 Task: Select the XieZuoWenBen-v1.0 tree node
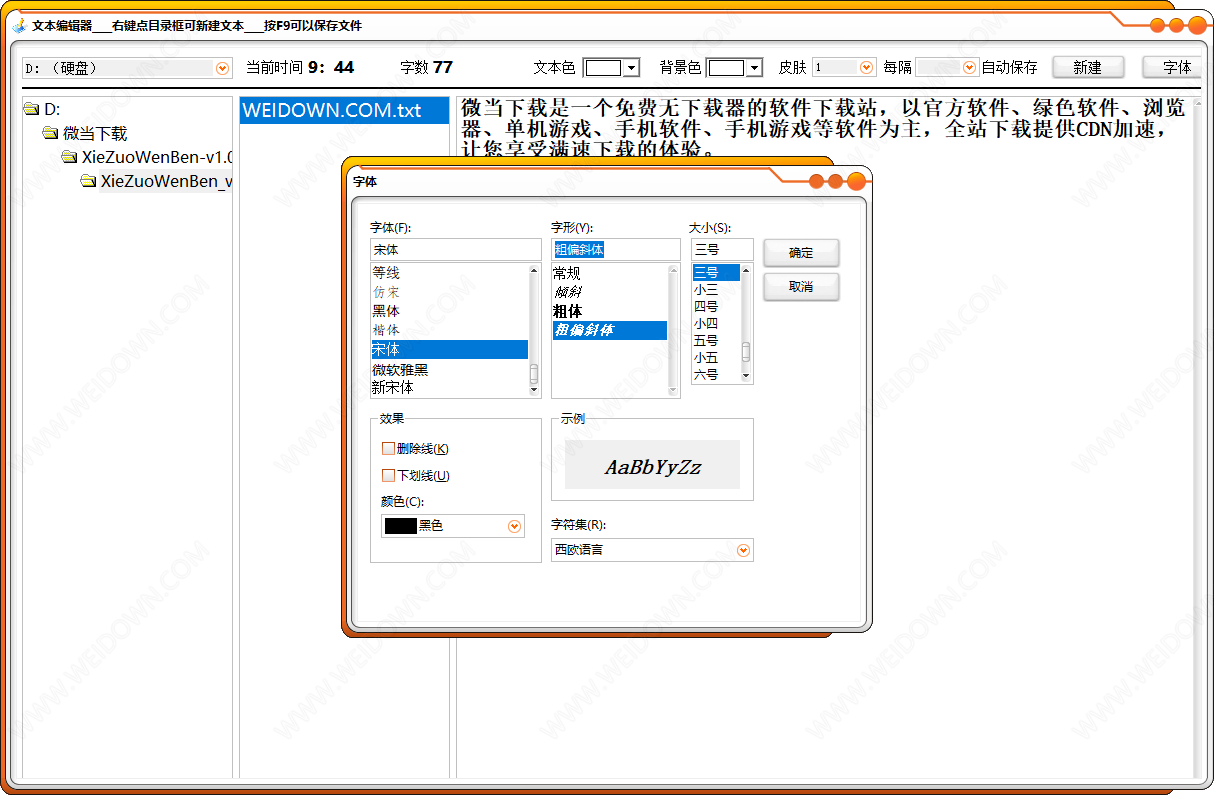(x=157, y=157)
